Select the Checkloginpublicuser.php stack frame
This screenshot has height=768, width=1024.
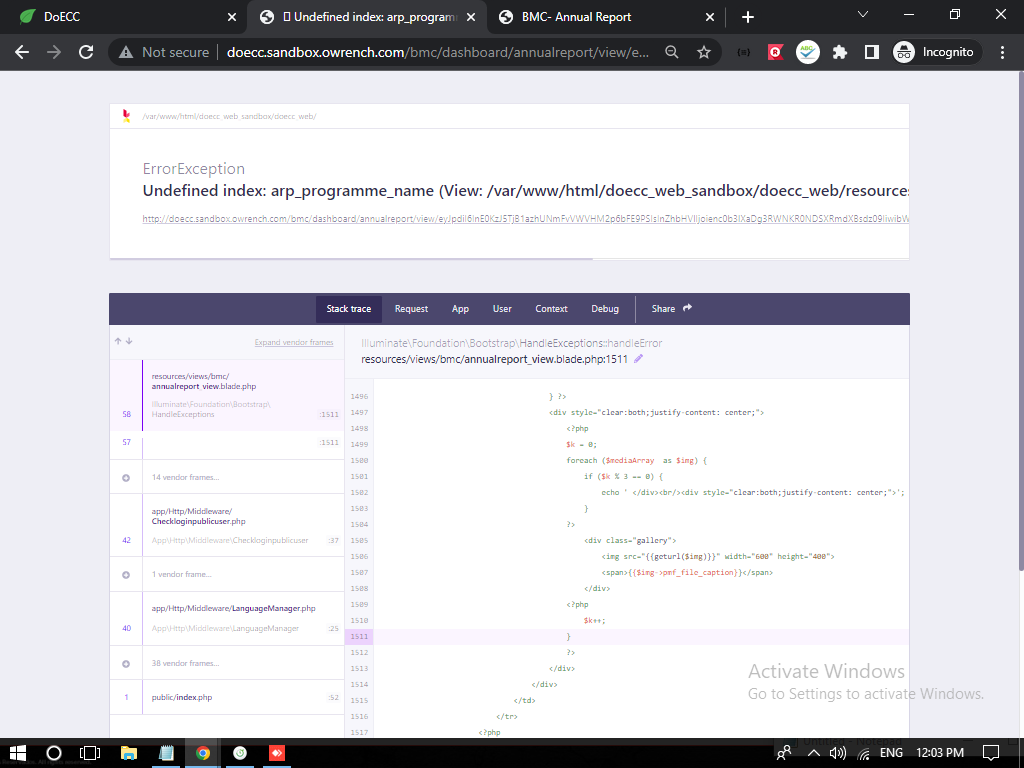228,526
